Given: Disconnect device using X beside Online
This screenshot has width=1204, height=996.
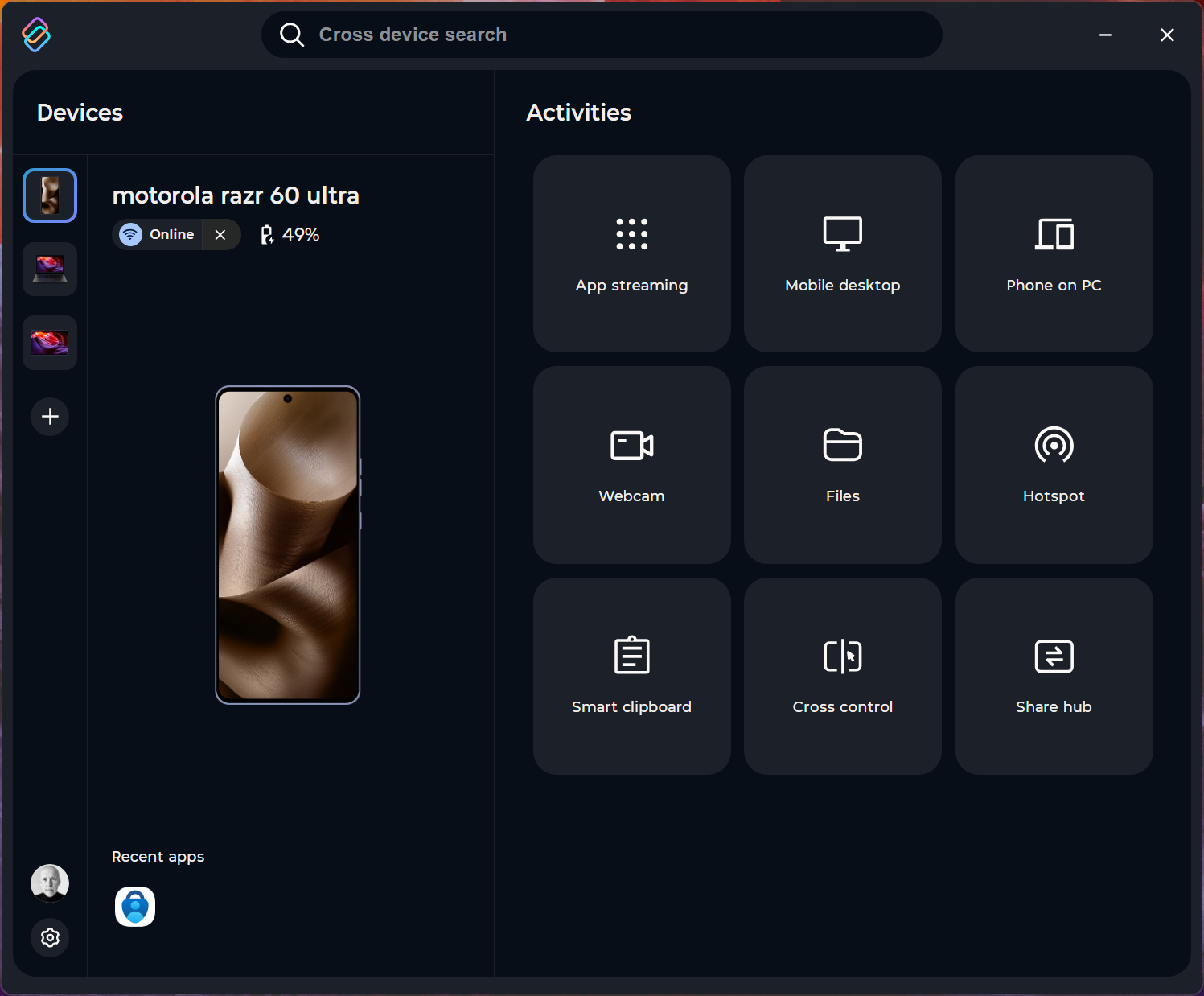Looking at the screenshot, I should (x=220, y=235).
